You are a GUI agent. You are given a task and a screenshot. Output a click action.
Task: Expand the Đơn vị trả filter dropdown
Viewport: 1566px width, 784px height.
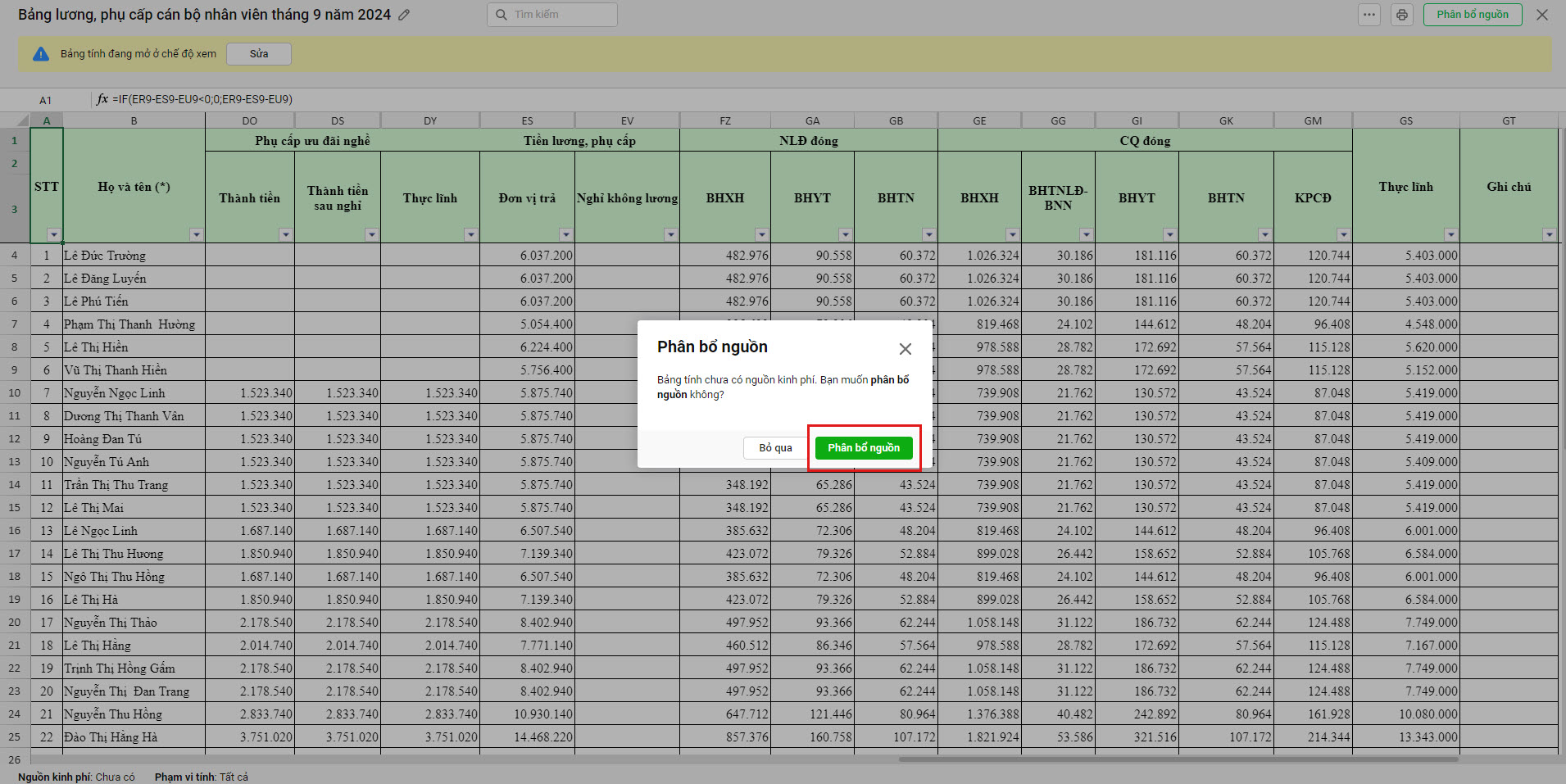565,235
